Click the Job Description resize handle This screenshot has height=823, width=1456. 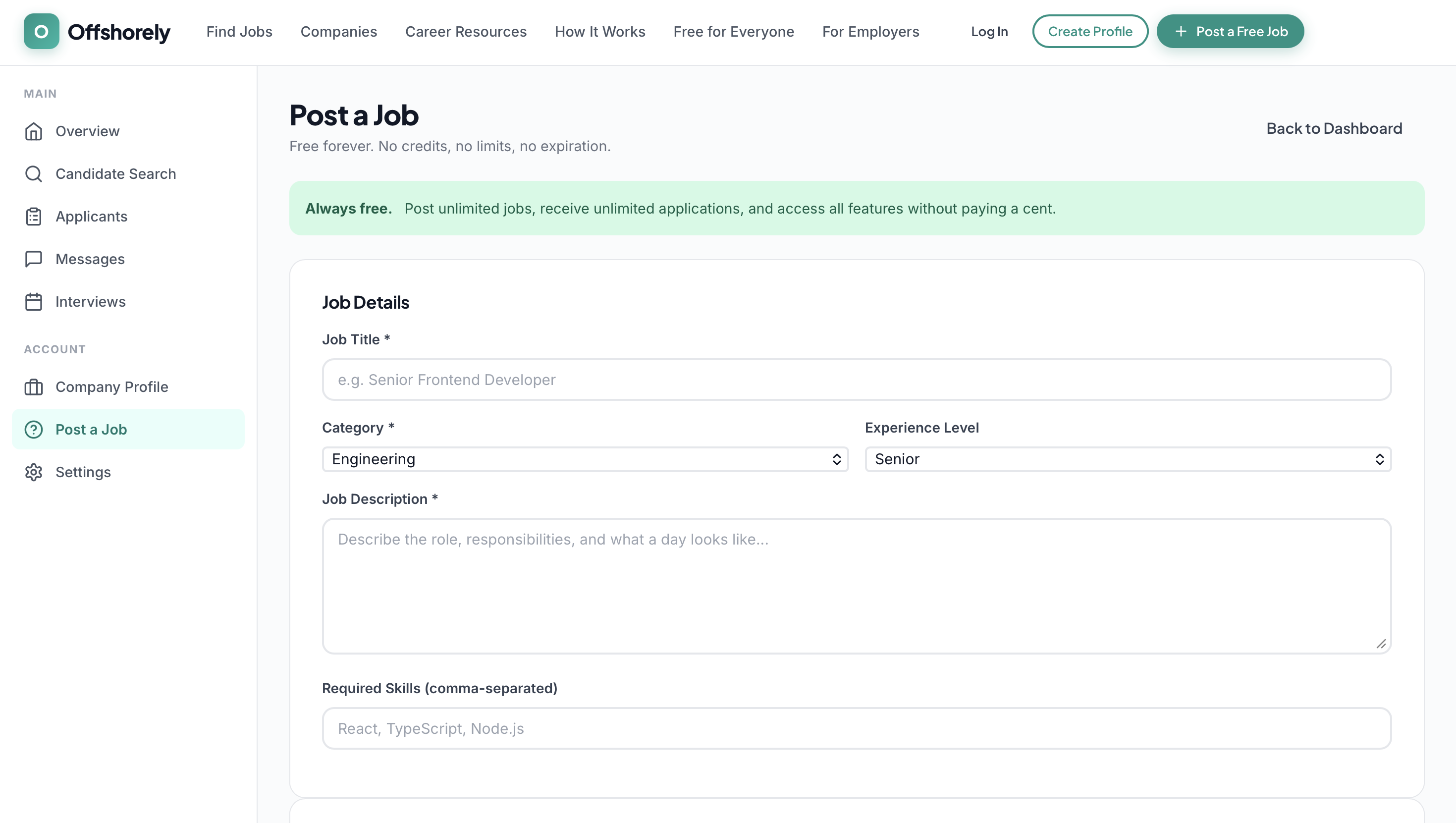(1381, 644)
